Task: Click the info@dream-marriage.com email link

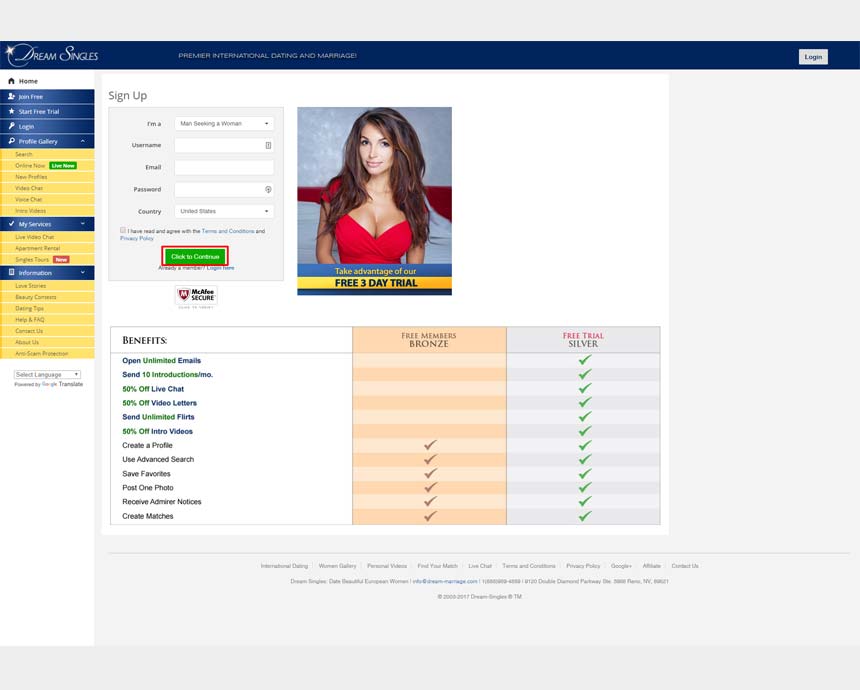Action: (445, 581)
